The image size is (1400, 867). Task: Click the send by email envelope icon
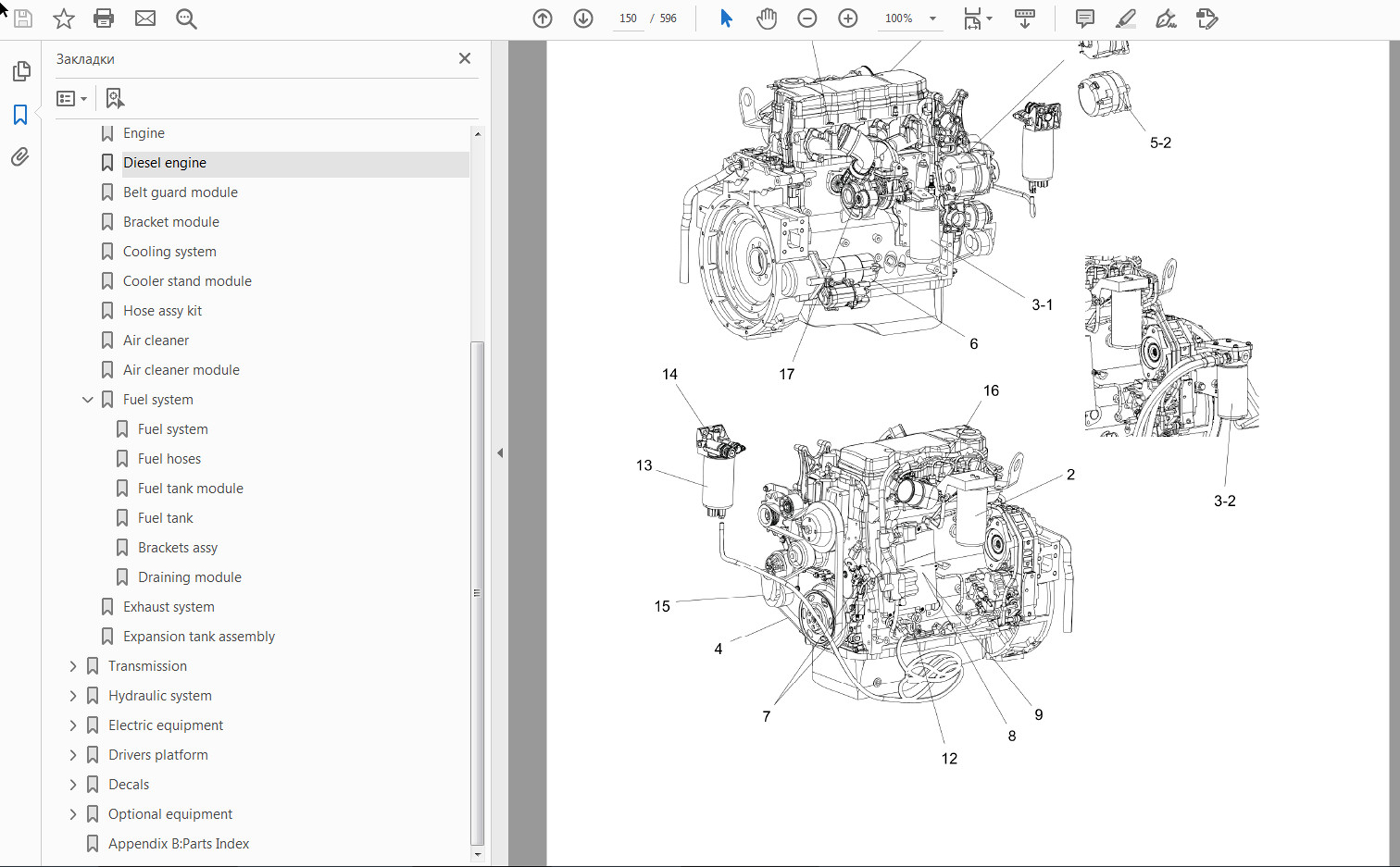tap(145, 18)
